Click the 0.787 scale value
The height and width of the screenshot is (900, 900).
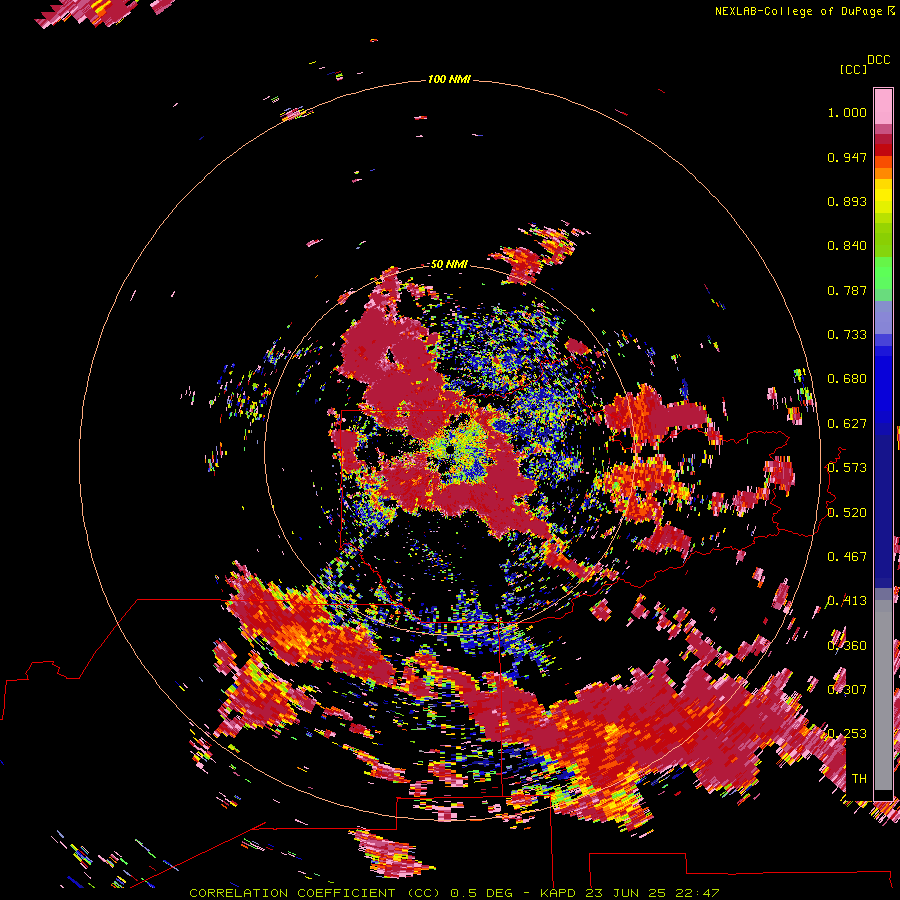847,290
